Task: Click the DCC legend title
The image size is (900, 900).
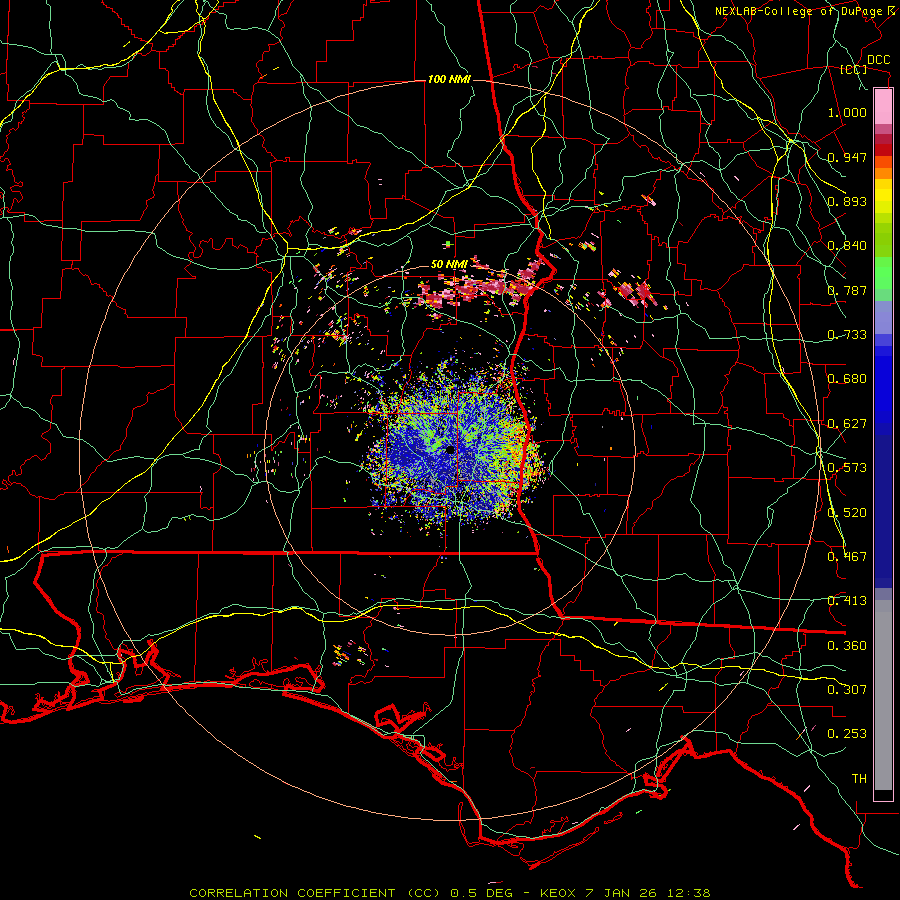Action: coord(879,60)
